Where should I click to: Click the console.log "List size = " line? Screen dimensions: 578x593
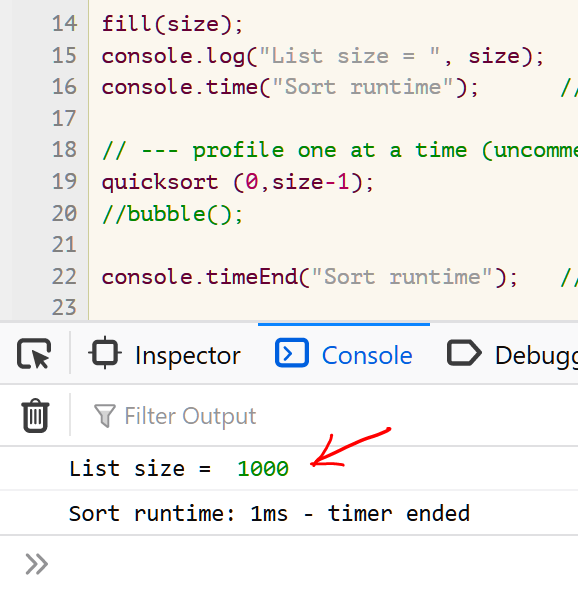[x=323, y=56]
